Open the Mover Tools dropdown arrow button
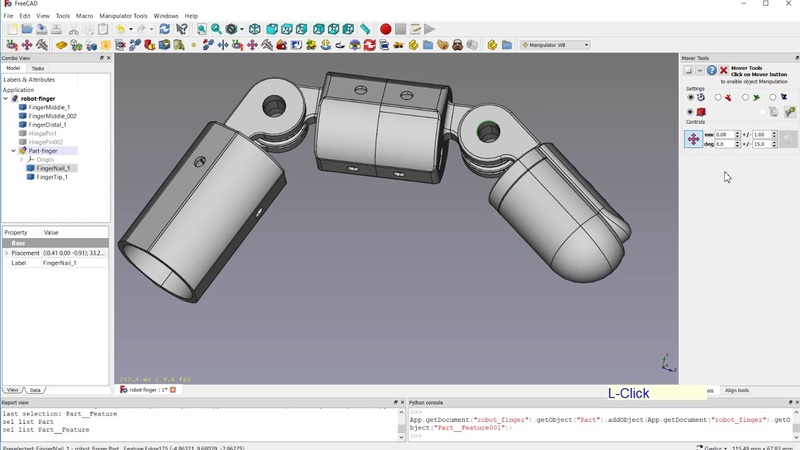800x450 pixels. click(x=699, y=70)
